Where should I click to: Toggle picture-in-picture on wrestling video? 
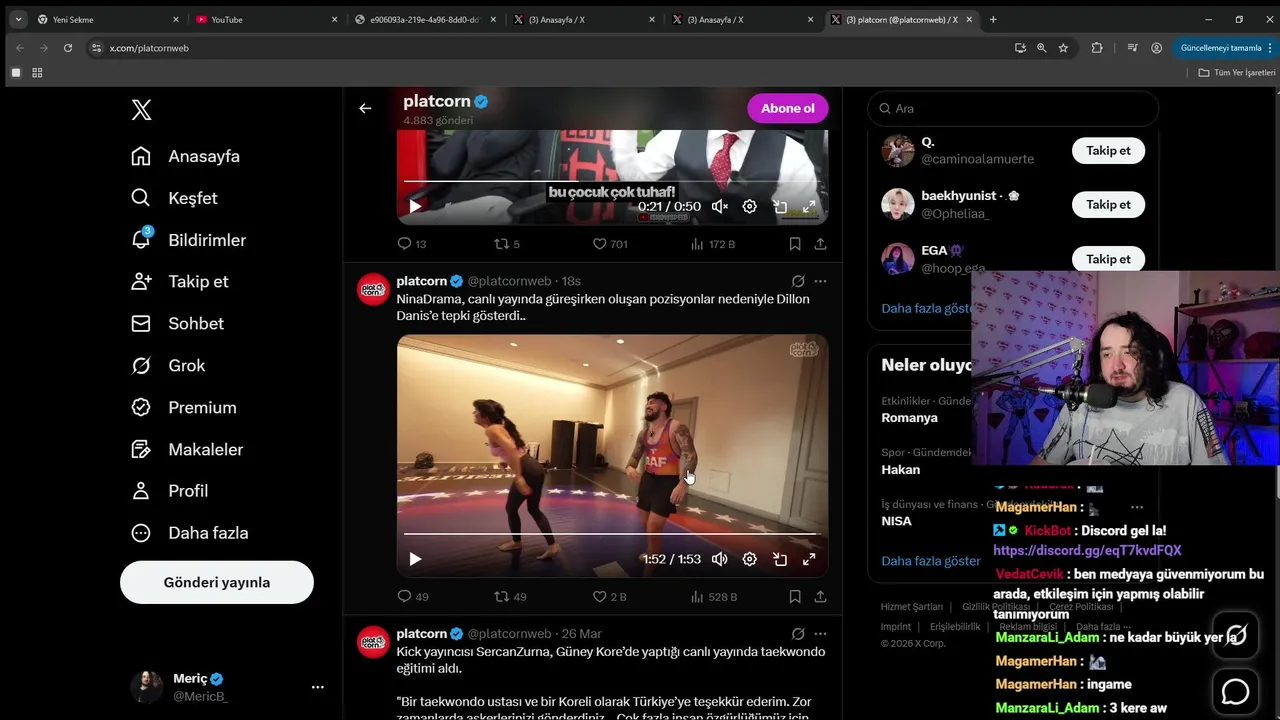coord(780,559)
